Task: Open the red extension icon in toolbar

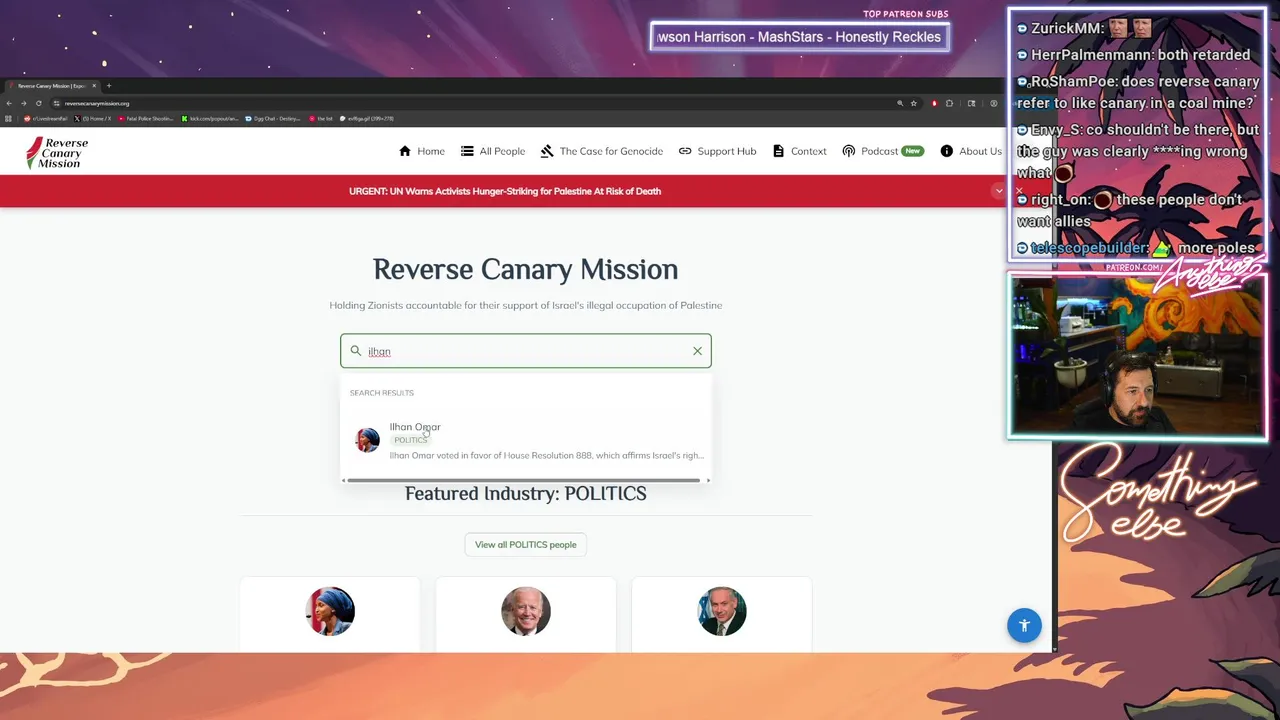Action: coord(934,103)
